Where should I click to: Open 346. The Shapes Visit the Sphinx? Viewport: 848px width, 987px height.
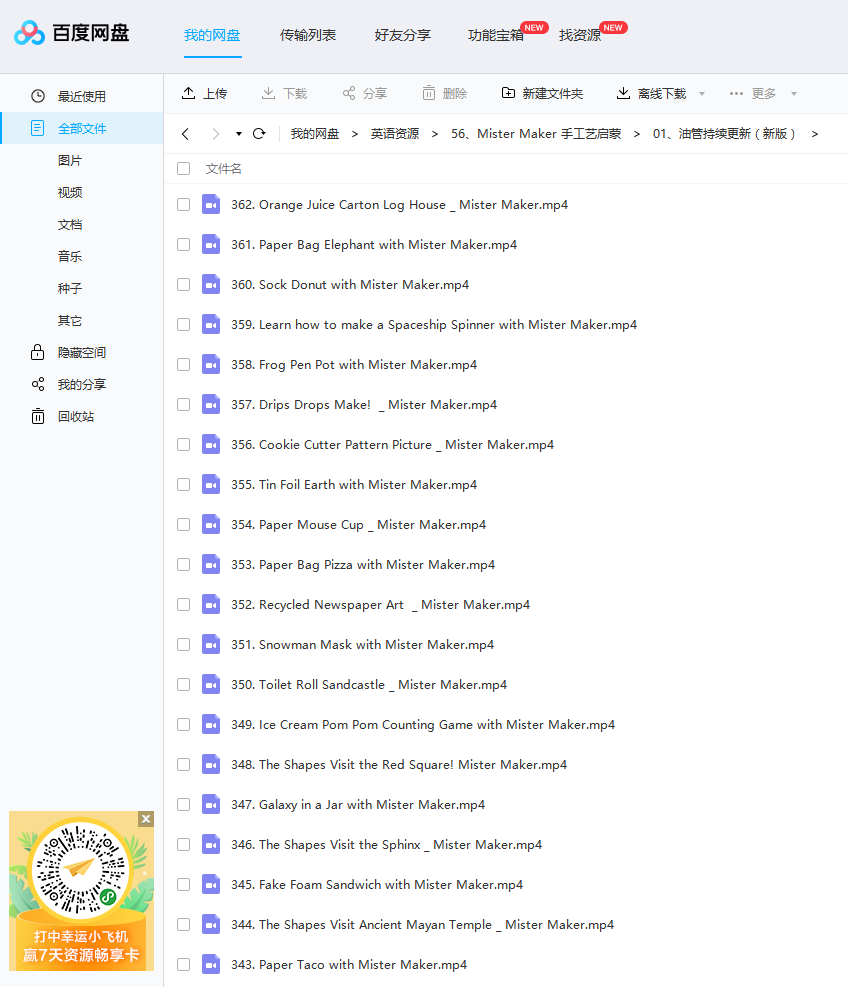click(x=387, y=845)
